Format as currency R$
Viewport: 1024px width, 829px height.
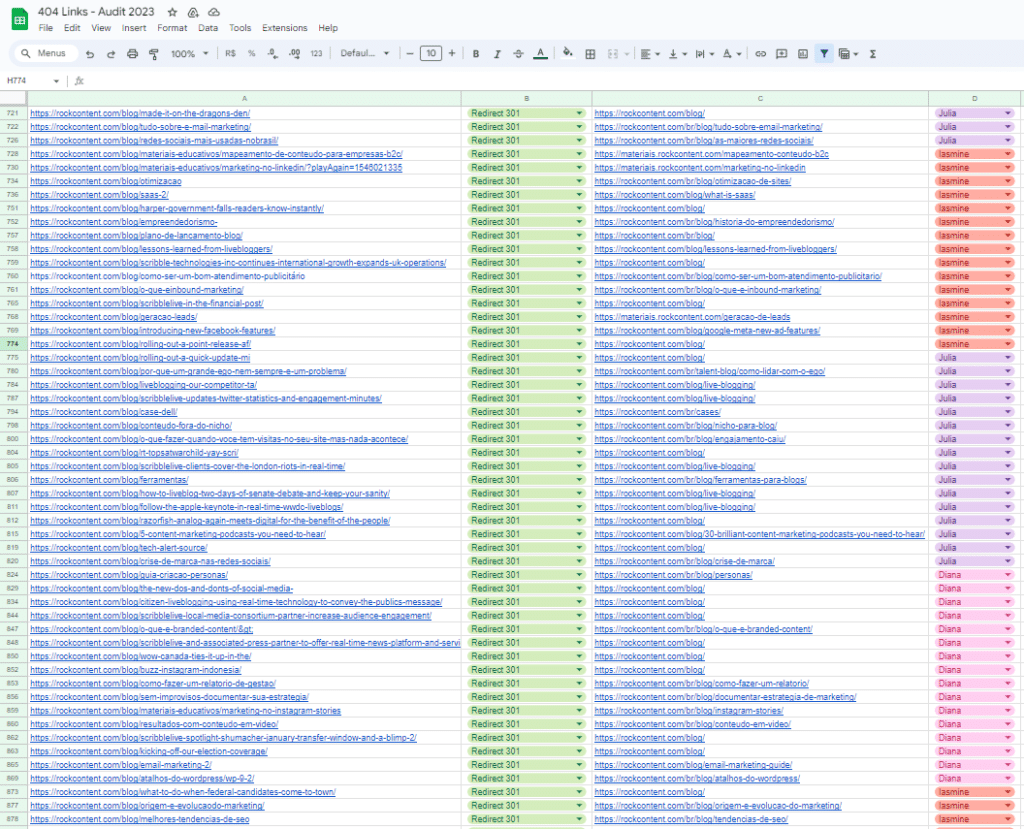[x=231, y=54]
